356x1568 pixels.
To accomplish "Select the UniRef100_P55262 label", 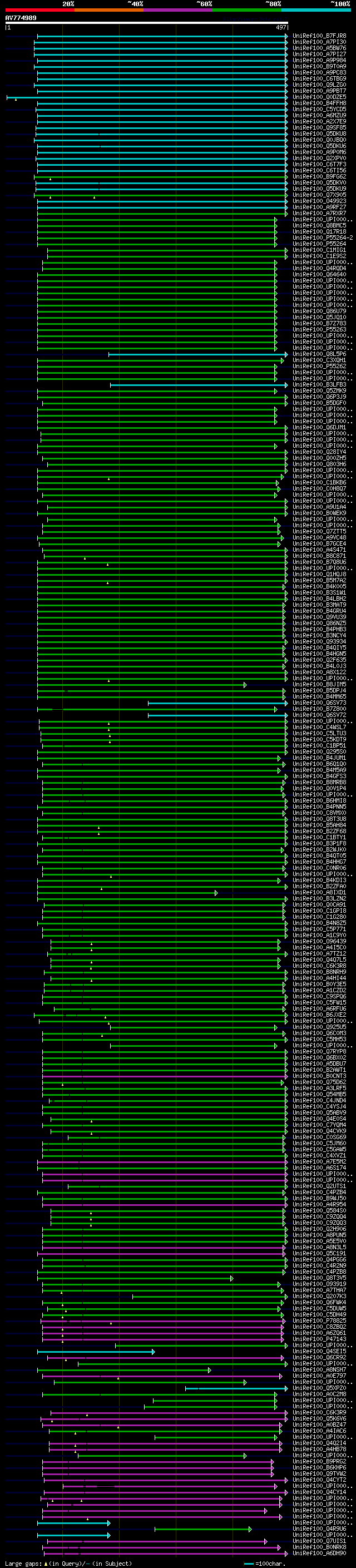I will click(x=319, y=367).
